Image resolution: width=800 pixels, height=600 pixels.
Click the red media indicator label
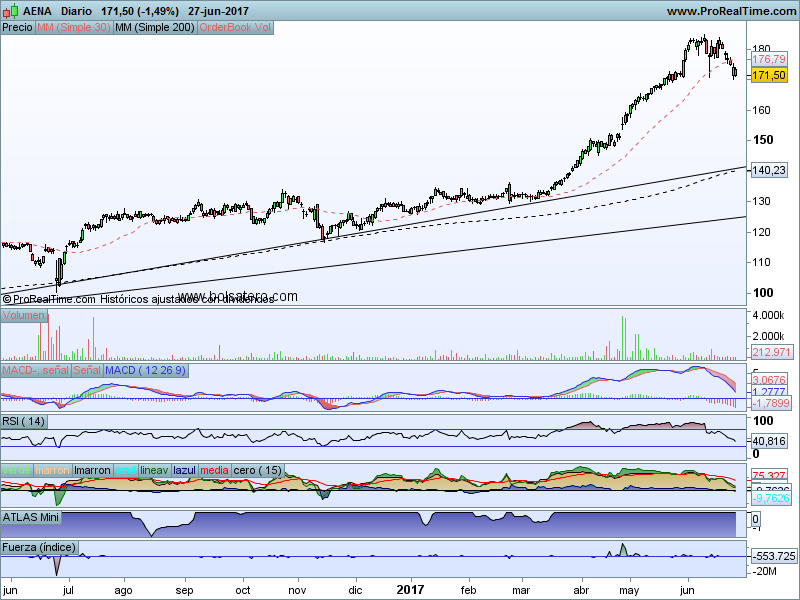coord(214,470)
